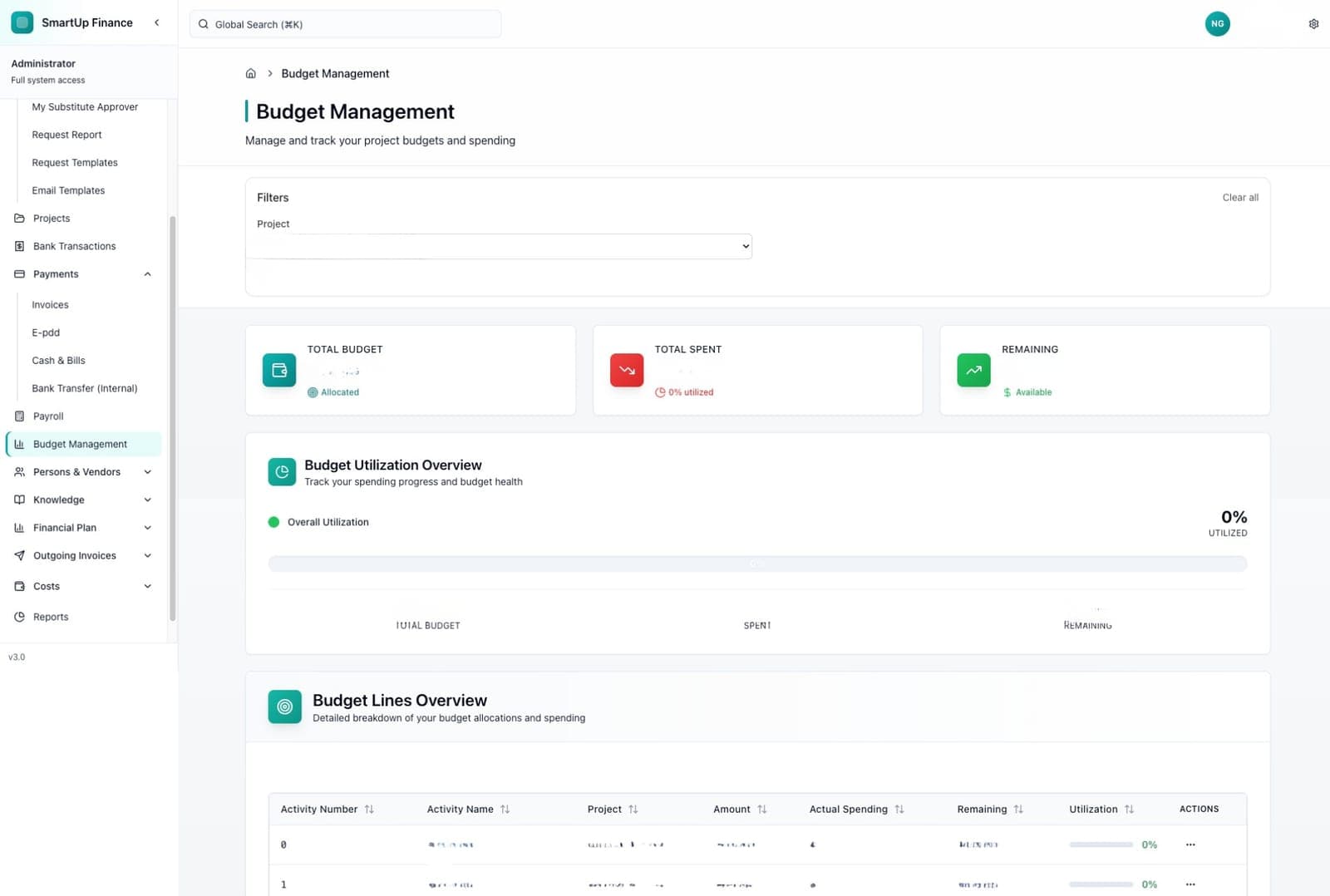Open Bank Transfer (Internal) page
The image size is (1330, 896).
[x=85, y=388]
